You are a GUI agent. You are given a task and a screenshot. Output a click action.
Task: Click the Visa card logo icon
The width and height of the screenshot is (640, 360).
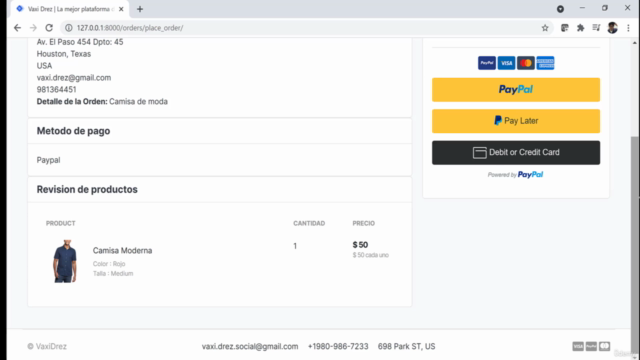[507, 63]
